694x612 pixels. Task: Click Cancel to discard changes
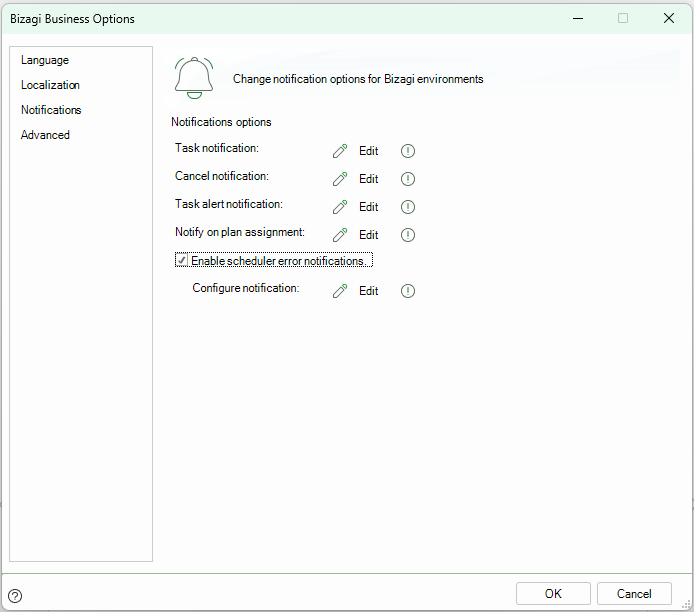coord(634,593)
